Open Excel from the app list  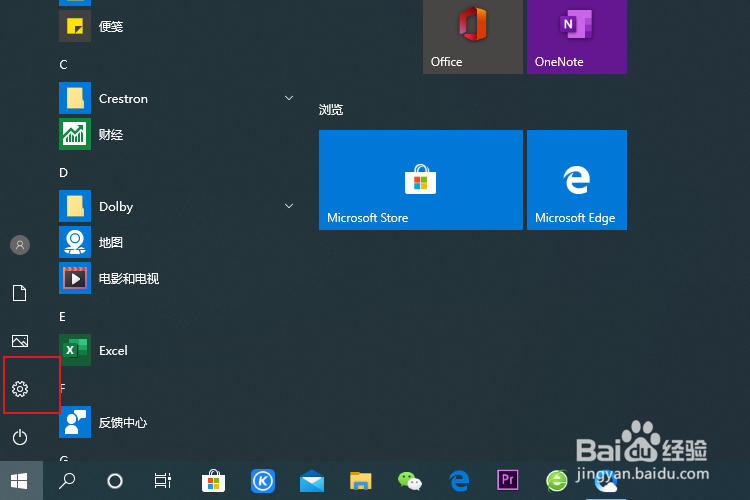(177, 350)
